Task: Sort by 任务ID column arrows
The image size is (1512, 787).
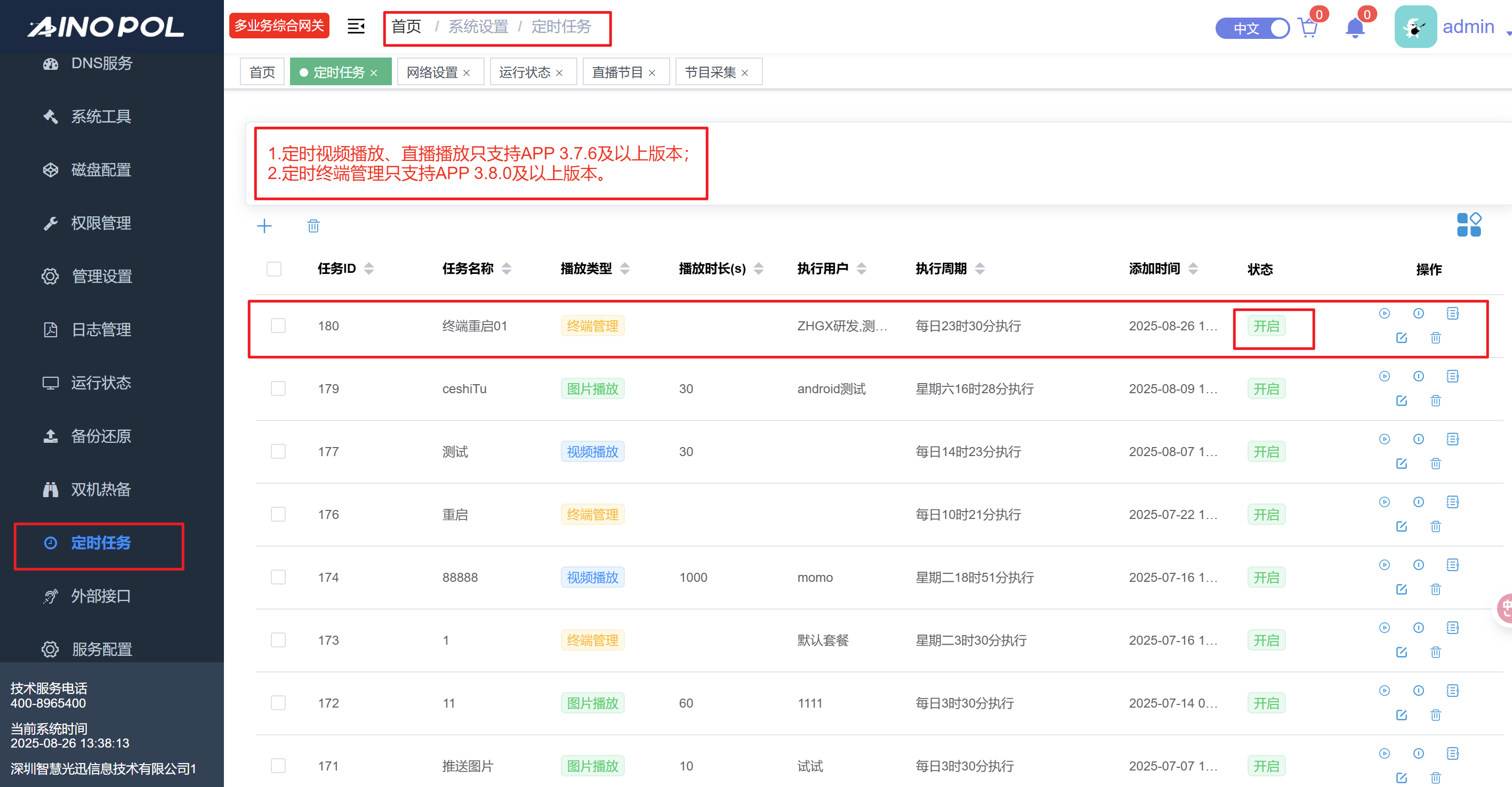Action: coord(368,269)
